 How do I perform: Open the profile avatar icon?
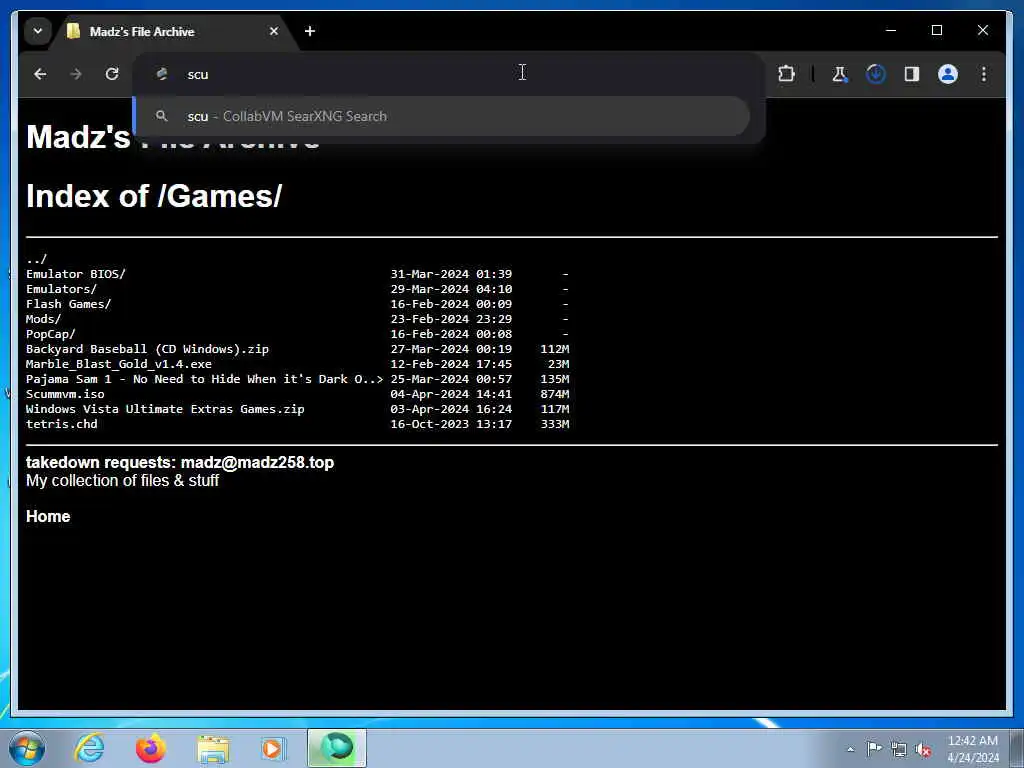coord(948,74)
